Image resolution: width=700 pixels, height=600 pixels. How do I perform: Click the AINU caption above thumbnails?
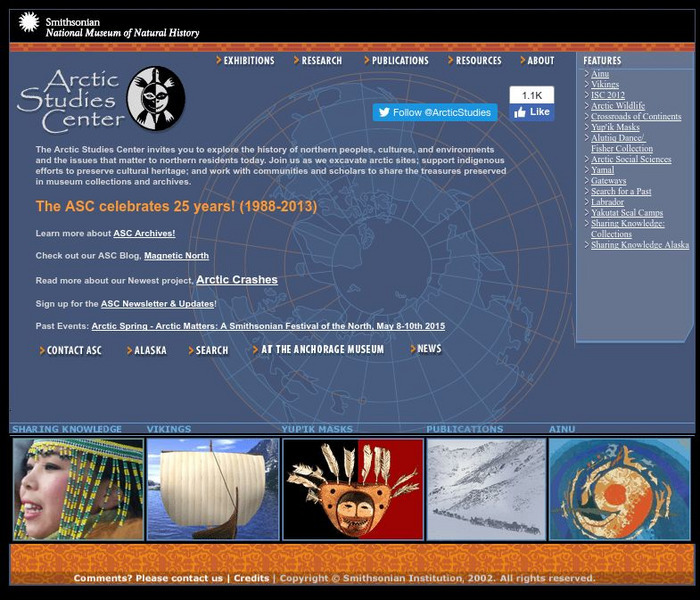click(562, 429)
